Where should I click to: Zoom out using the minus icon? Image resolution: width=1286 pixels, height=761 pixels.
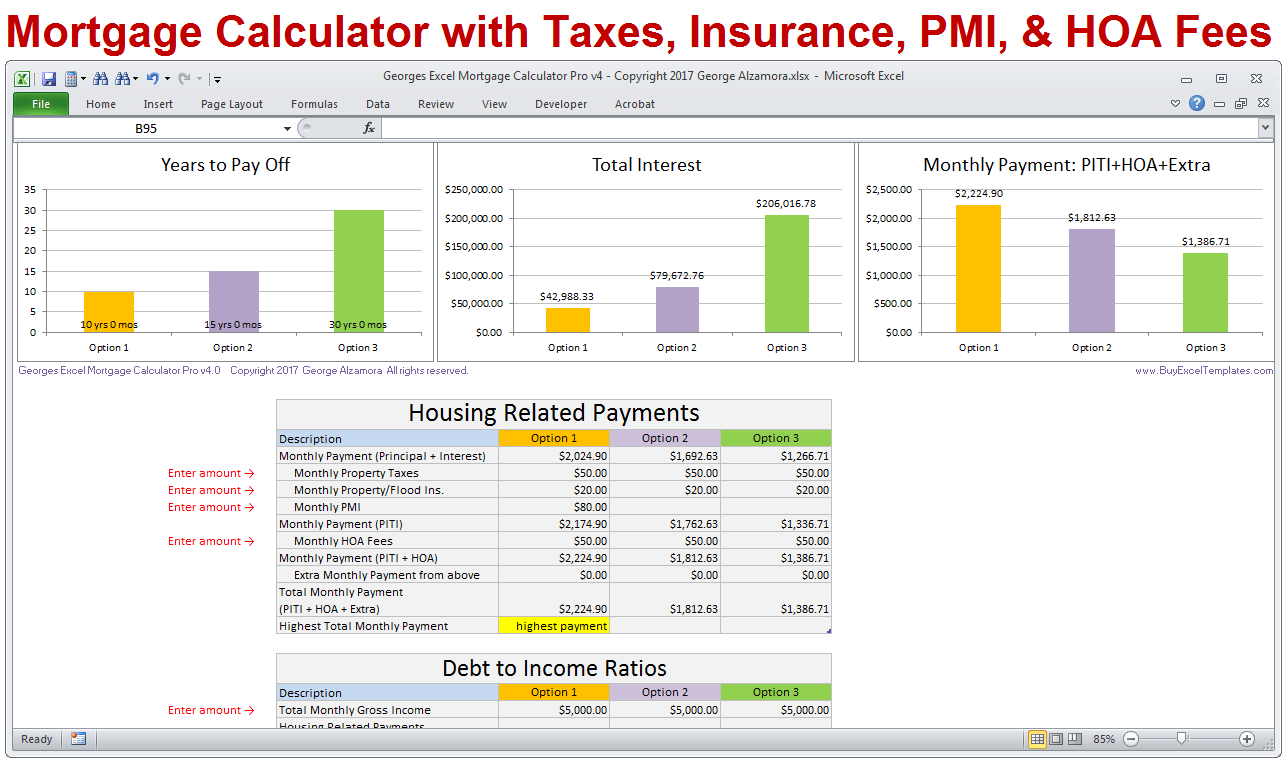tap(1131, 739)
